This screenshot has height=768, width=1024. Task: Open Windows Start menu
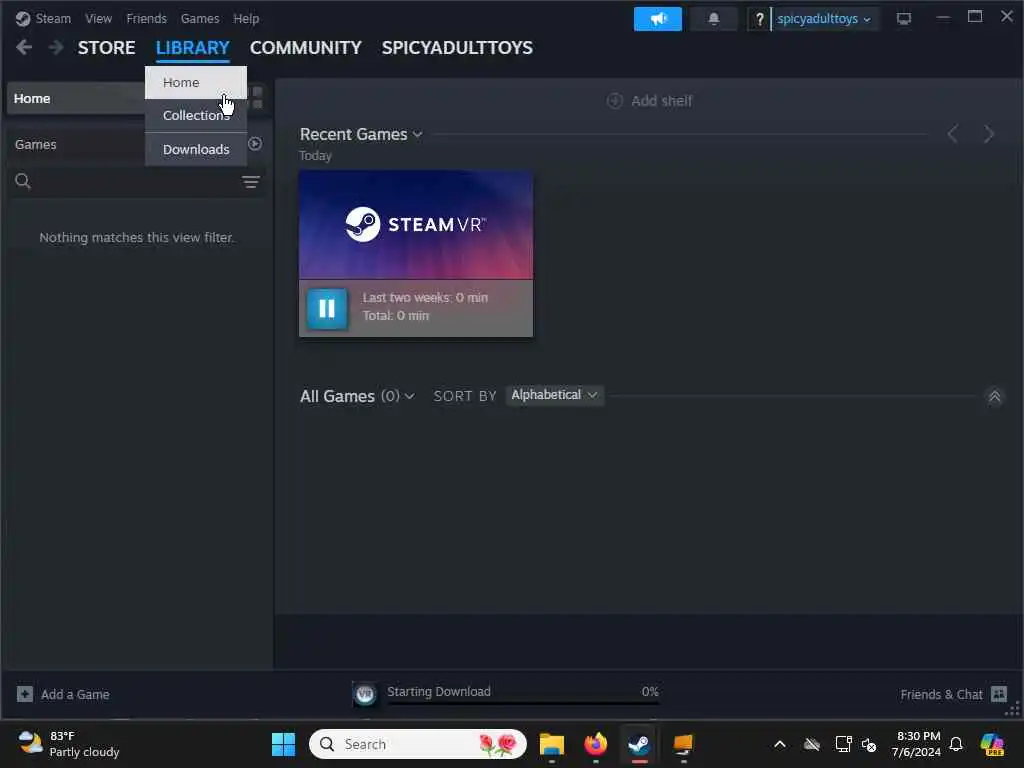[283, 744]
